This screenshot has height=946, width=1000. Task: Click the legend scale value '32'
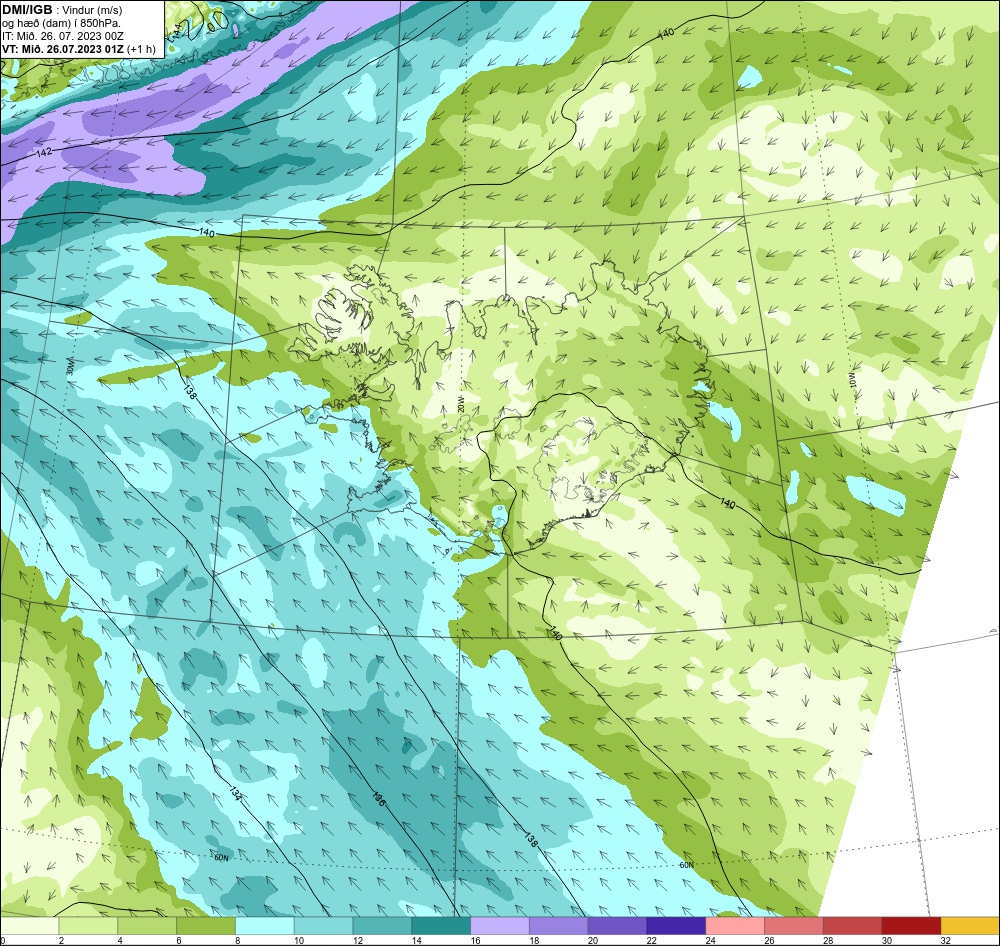pyautogui.click(x=945, y=940)
